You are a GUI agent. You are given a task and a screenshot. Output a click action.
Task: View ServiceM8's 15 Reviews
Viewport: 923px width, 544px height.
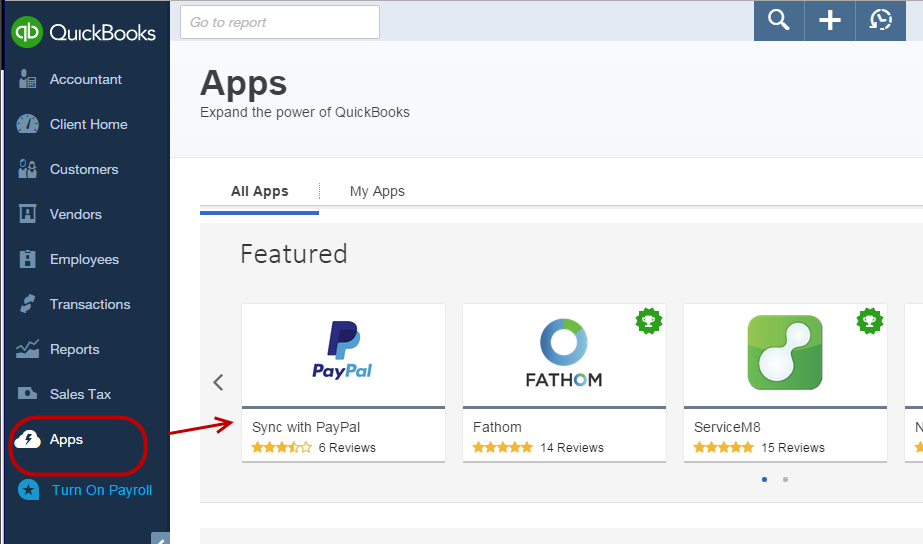(x=793, y=447)
